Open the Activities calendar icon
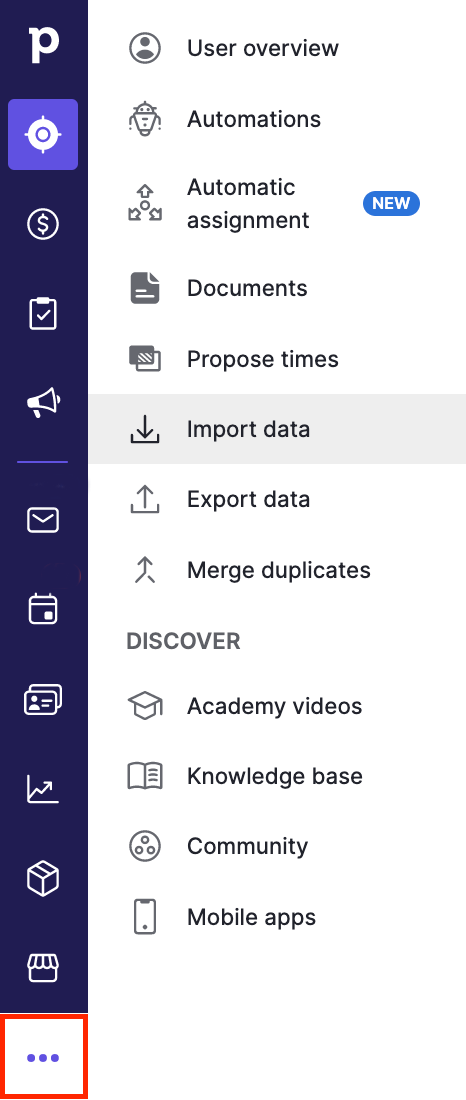The image size is (466, 1100). point(43,608)
